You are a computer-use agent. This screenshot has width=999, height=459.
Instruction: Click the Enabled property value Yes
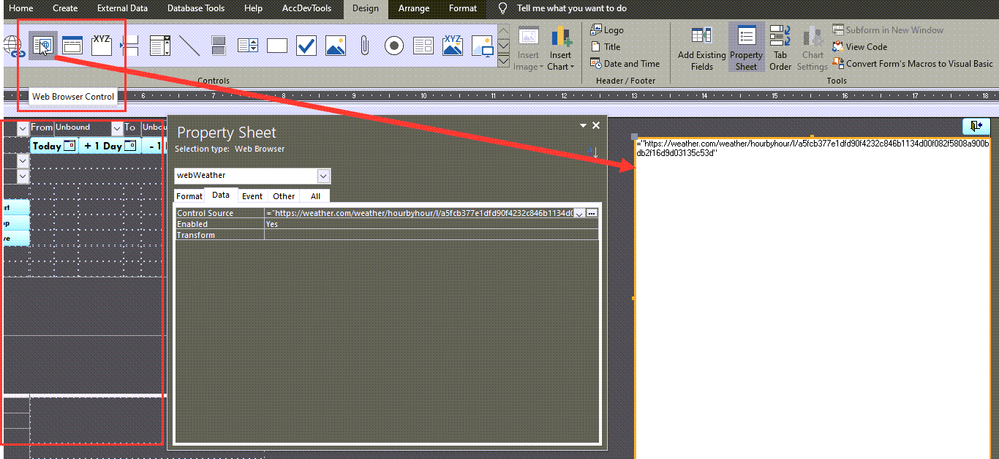431,224
